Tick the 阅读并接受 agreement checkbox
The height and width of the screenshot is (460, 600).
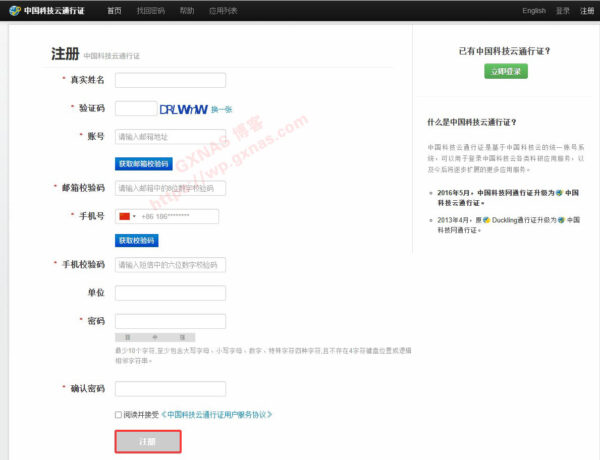[x=119, y=414]
